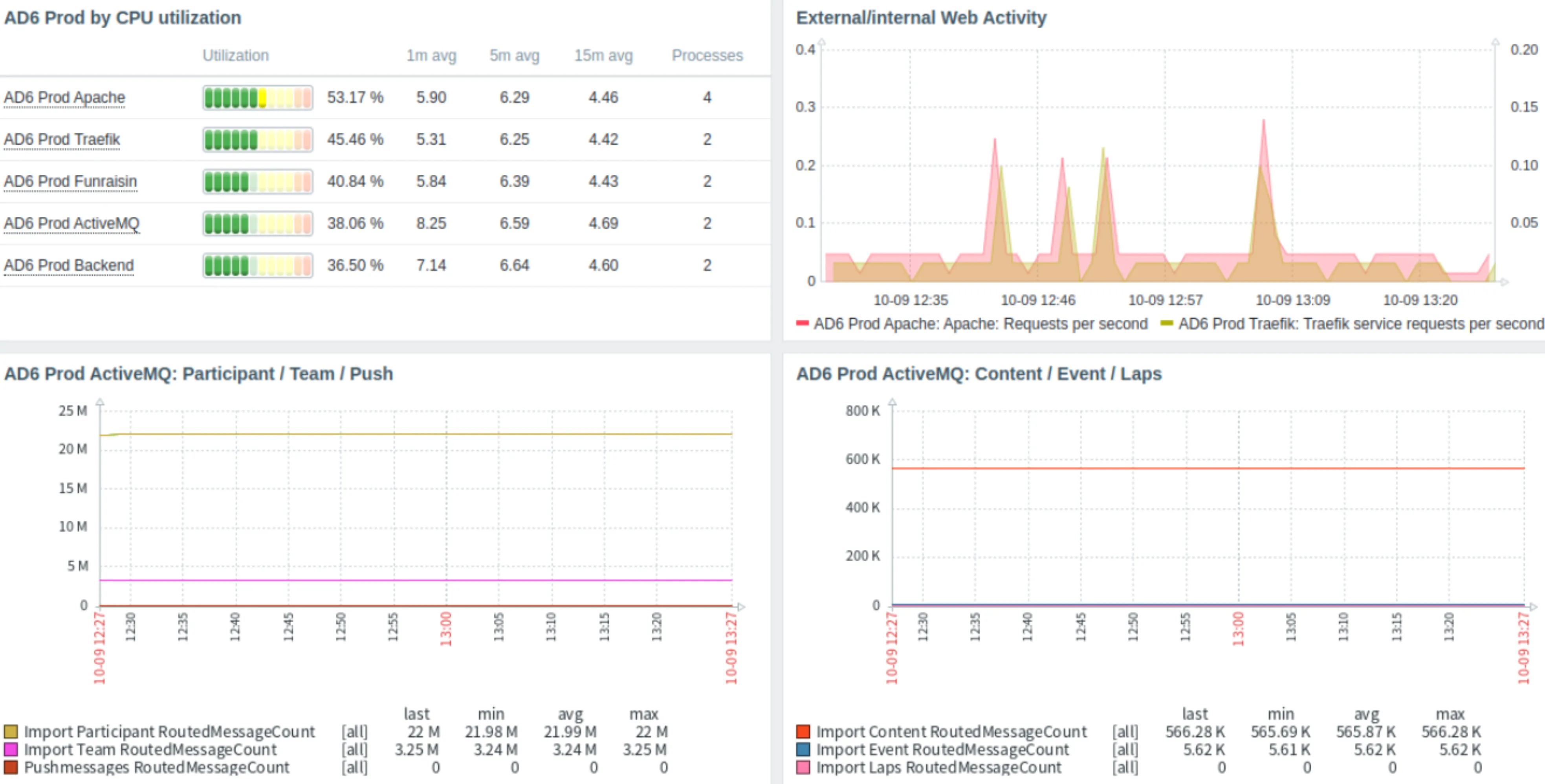1545x784 pixels.
Task: Open the AD6 Prod Backend host link
Action: pos(68,265)
